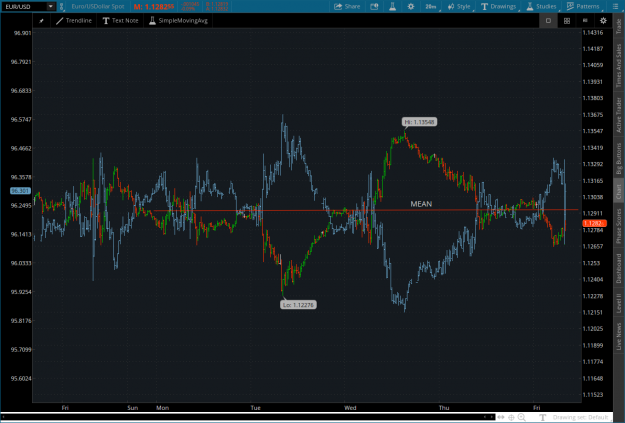Screen dimensions: 625x423
Task: Click the EUR/USD symbol input field
Action: (24, 6)
